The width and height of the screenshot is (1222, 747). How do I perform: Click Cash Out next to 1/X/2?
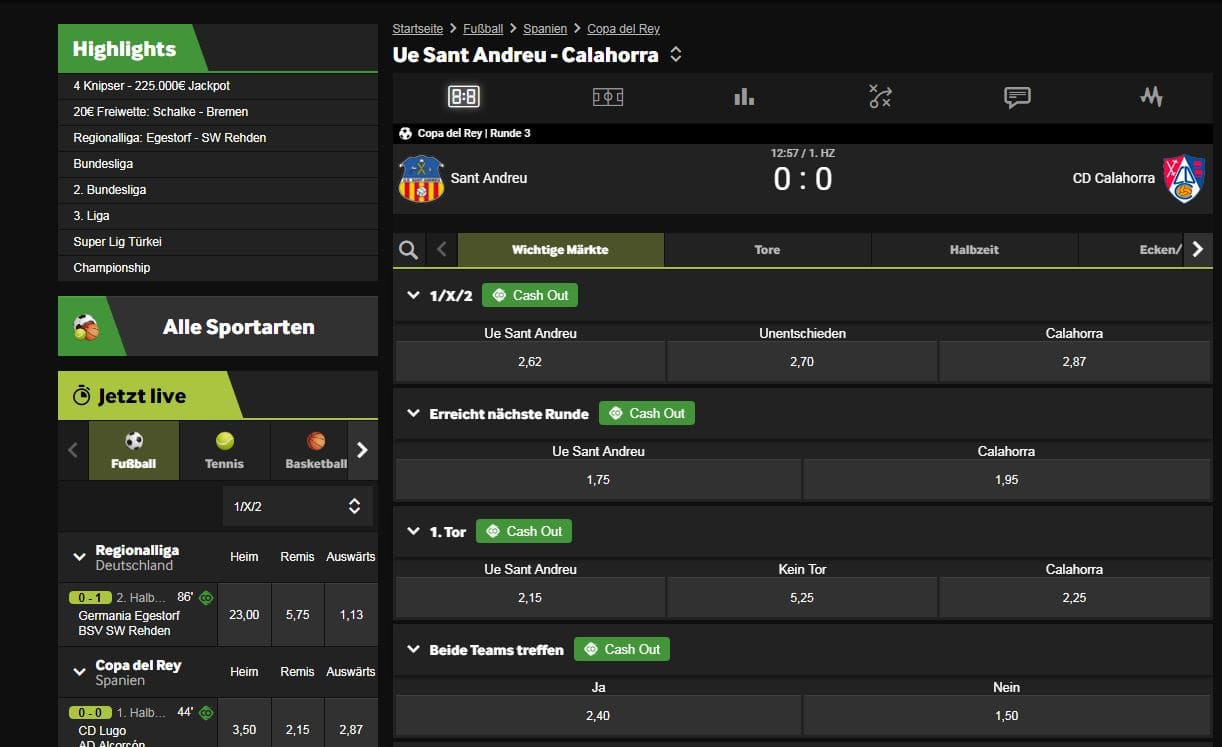530,295
